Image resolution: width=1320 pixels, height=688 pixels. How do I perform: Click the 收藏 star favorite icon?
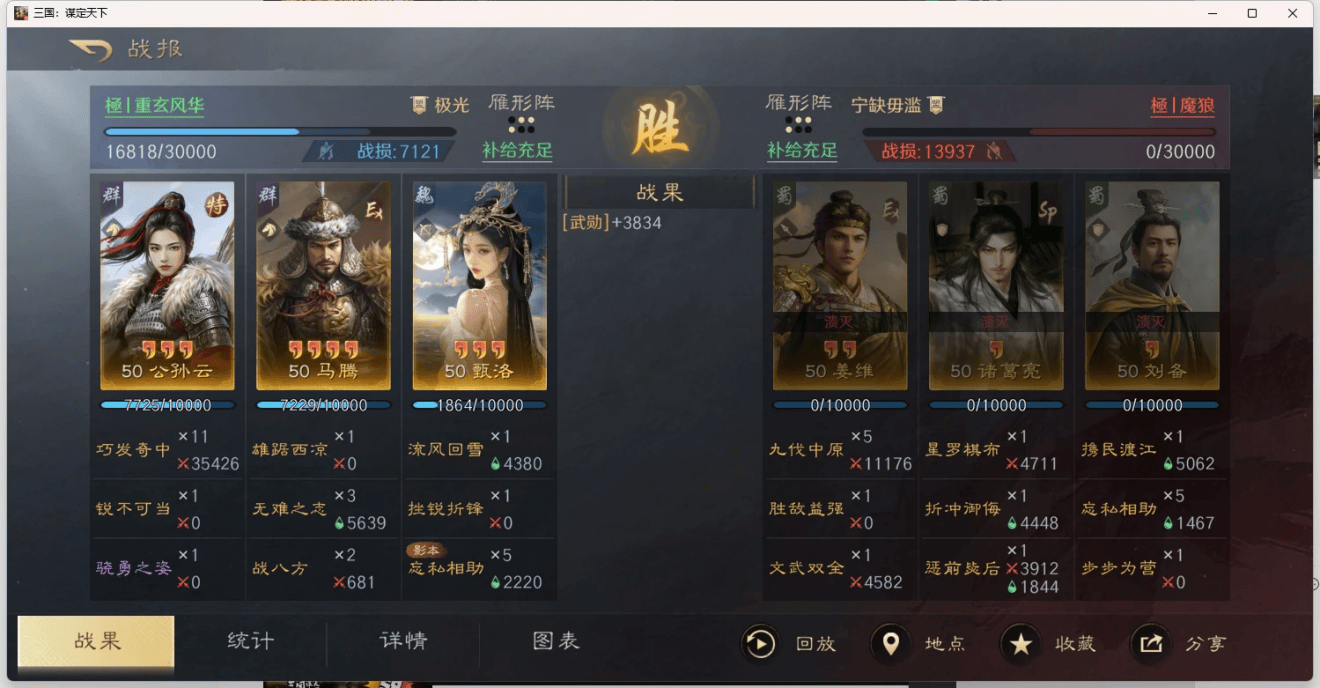coord(1020,644)
